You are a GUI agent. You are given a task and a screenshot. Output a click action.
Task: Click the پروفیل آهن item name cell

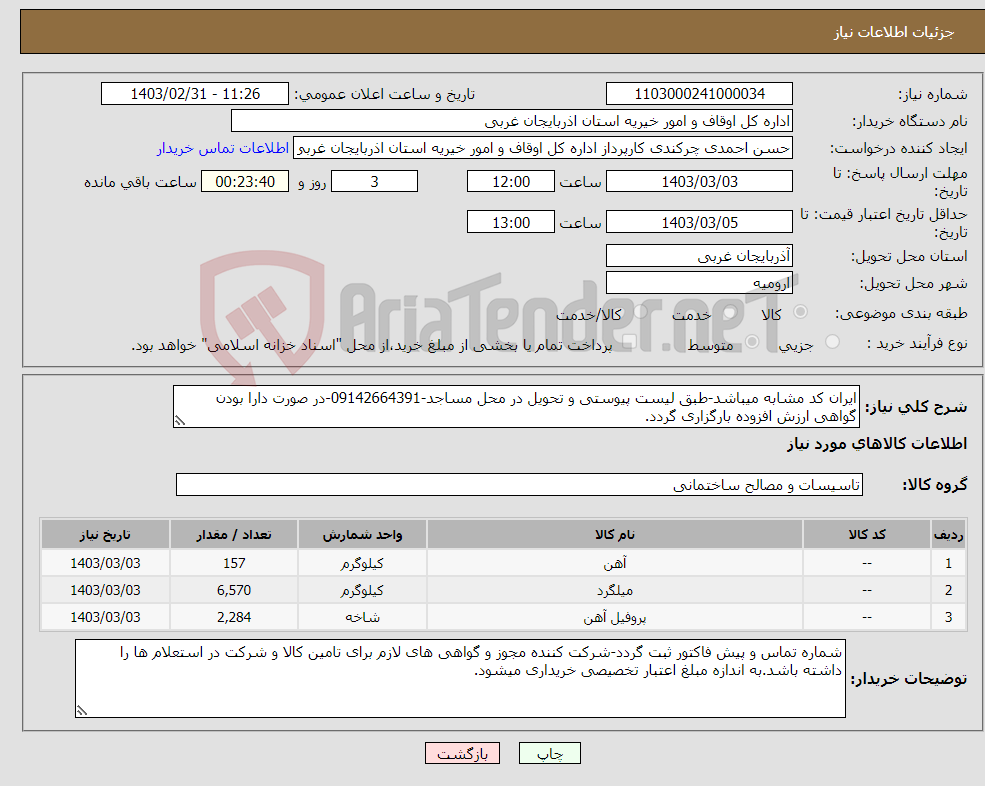pos(614,618)
